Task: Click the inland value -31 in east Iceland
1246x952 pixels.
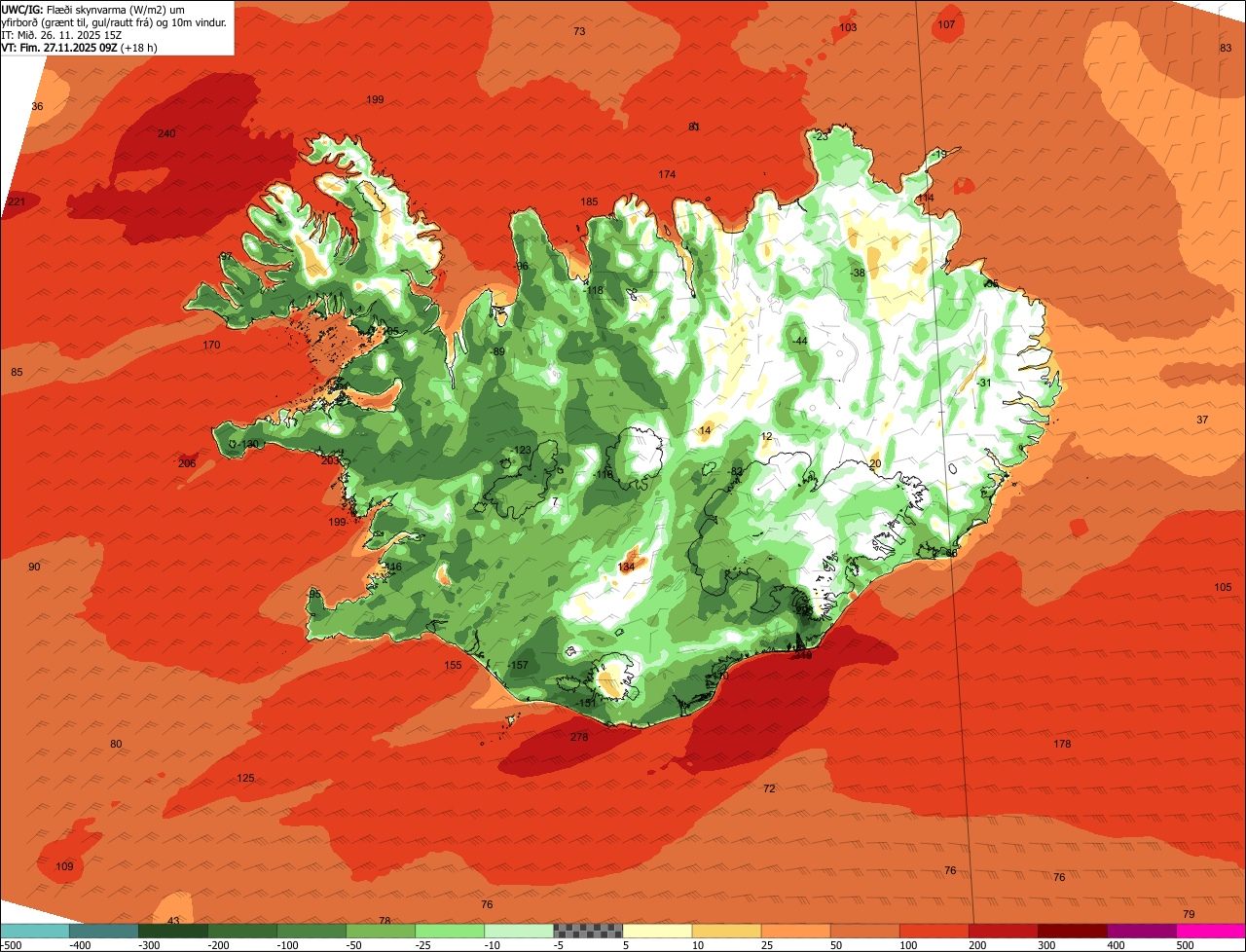Action: 983,383
